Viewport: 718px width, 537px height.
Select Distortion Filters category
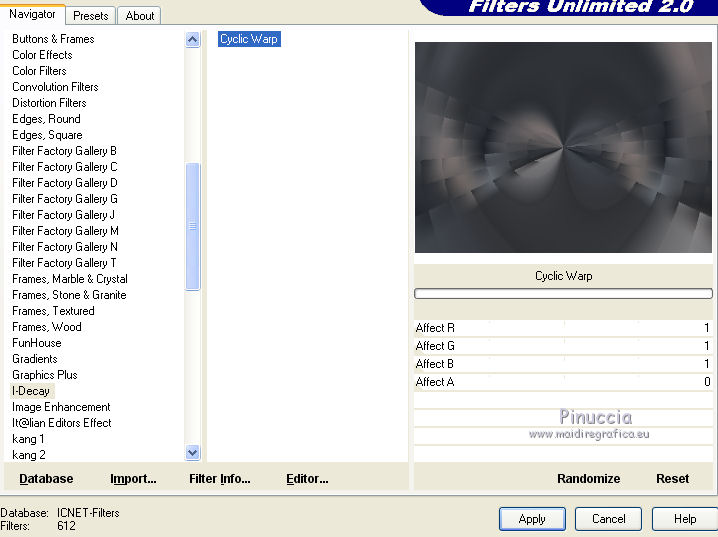click(49, 103)
